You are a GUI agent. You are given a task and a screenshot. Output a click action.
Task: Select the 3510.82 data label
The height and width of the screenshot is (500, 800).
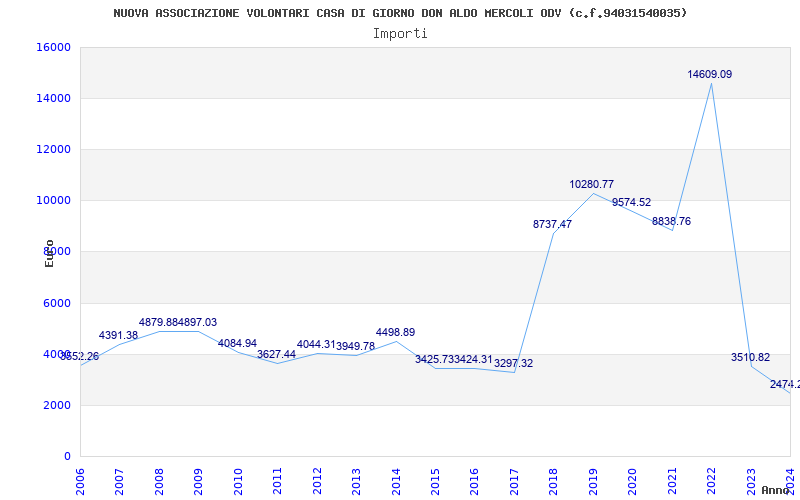[x=750, y=357]
